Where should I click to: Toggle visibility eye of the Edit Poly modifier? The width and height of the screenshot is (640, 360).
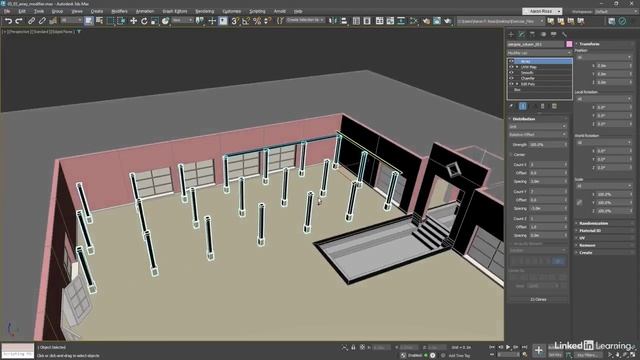pyautogui.click(x=511, y=84)
